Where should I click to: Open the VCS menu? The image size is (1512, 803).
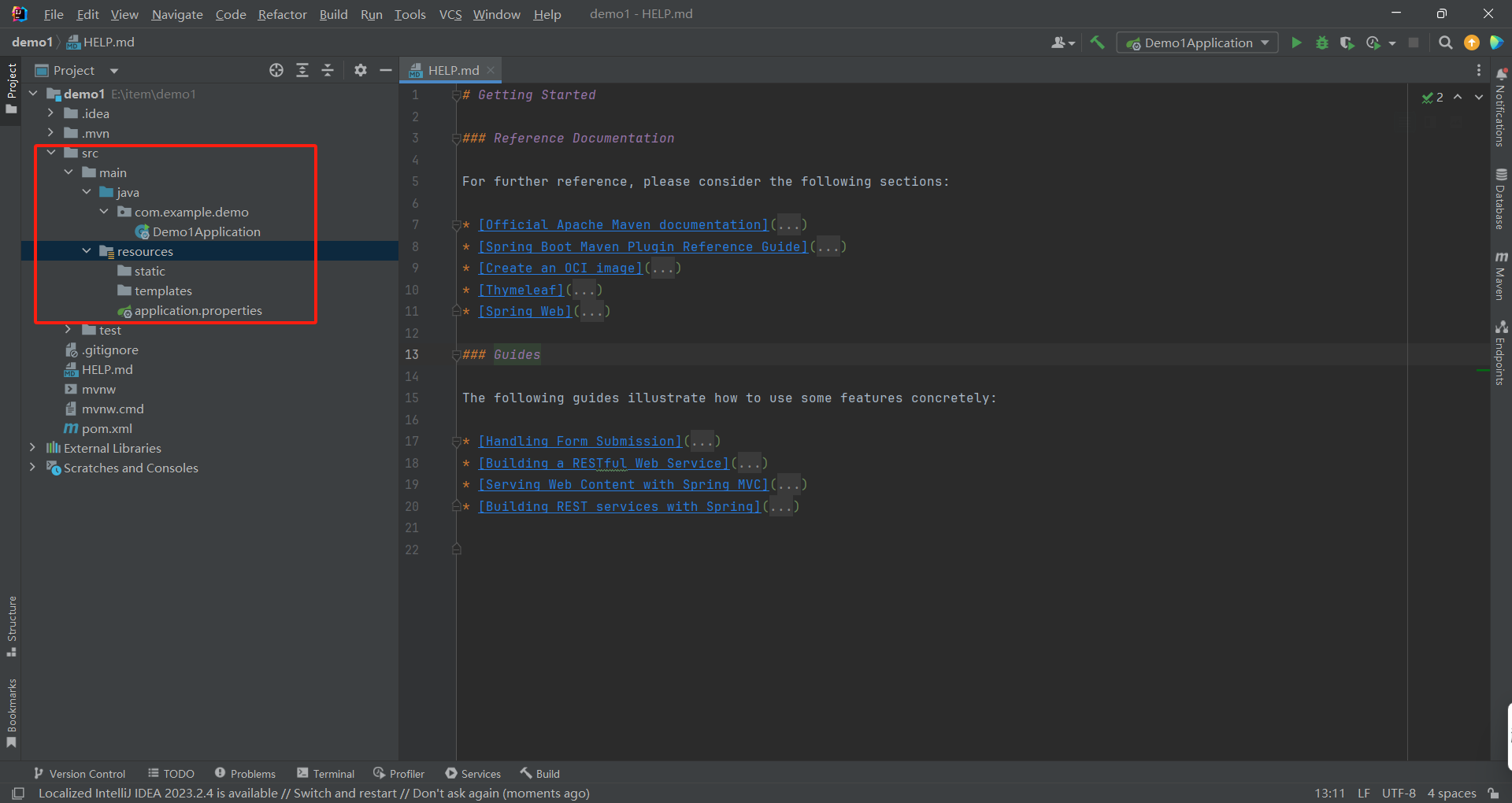tap(450, 14)
